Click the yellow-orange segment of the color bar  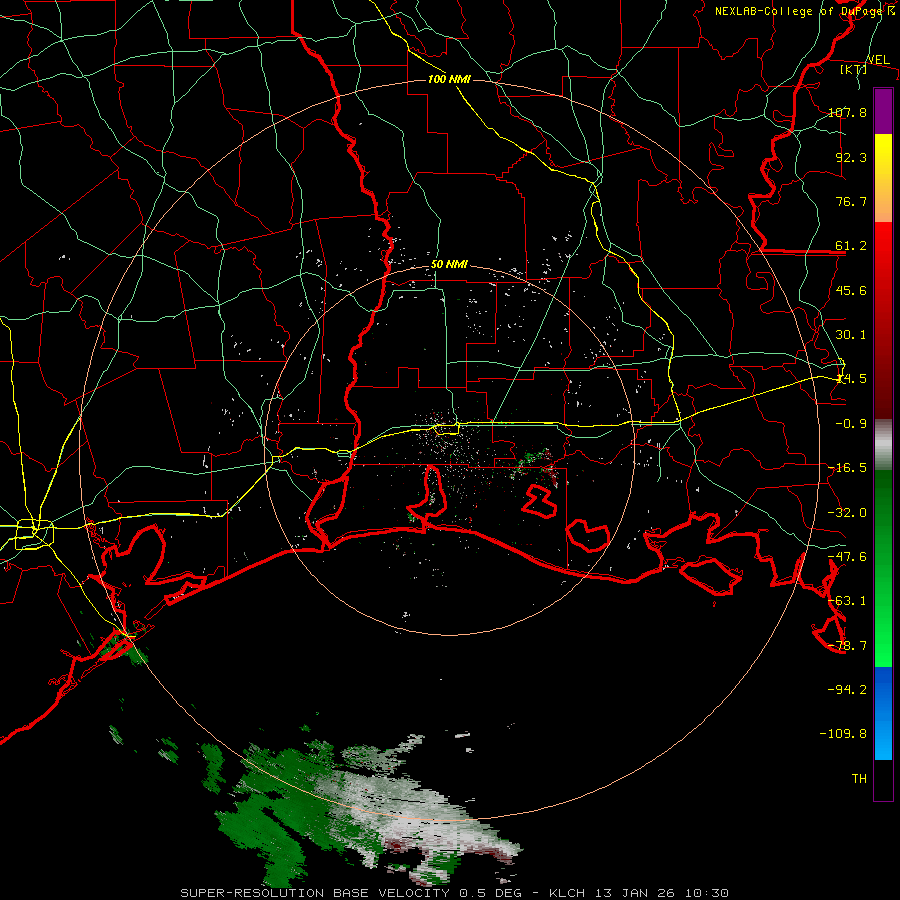tap(883, 178)
